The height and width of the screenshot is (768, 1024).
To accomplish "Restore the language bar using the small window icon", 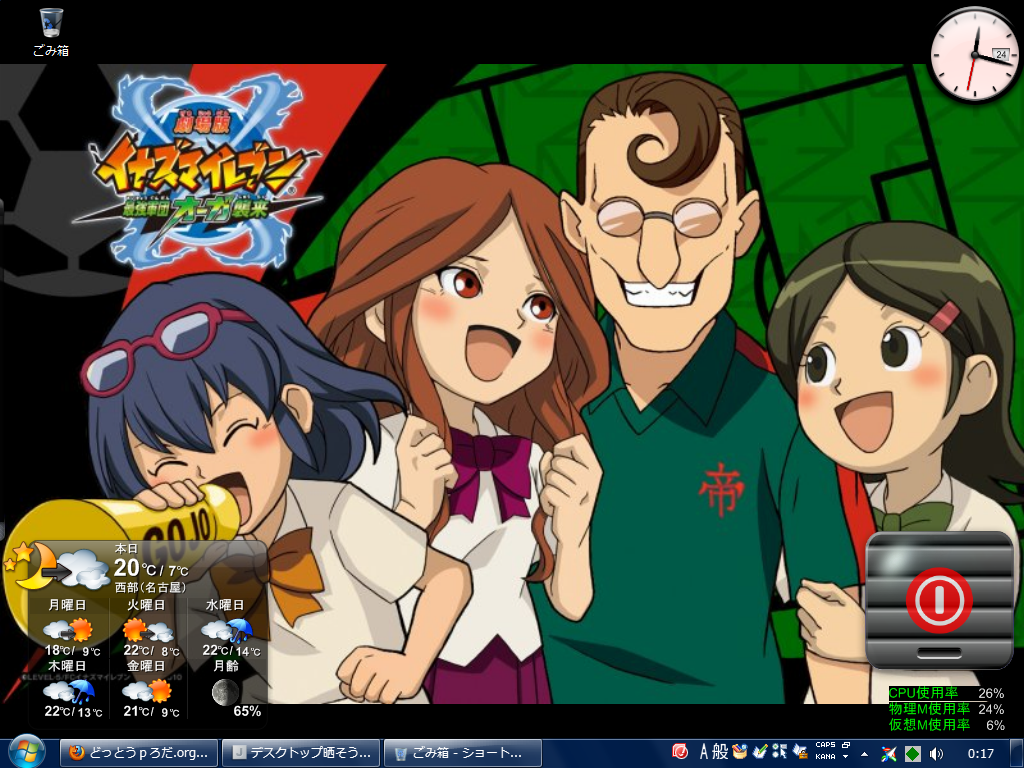I will [846, 745].
